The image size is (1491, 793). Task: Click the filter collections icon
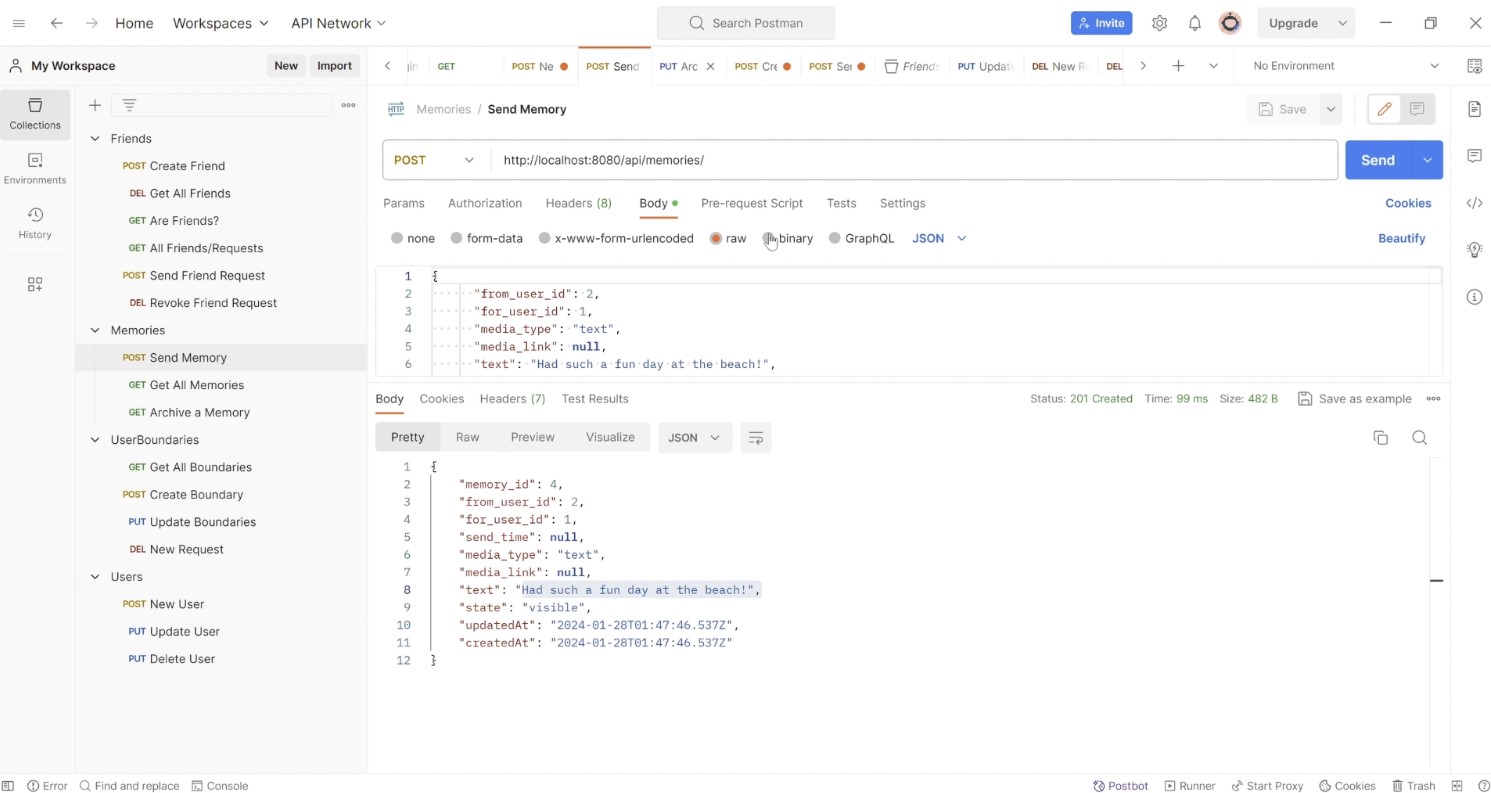pyautogui.click(x=129, y=105)
